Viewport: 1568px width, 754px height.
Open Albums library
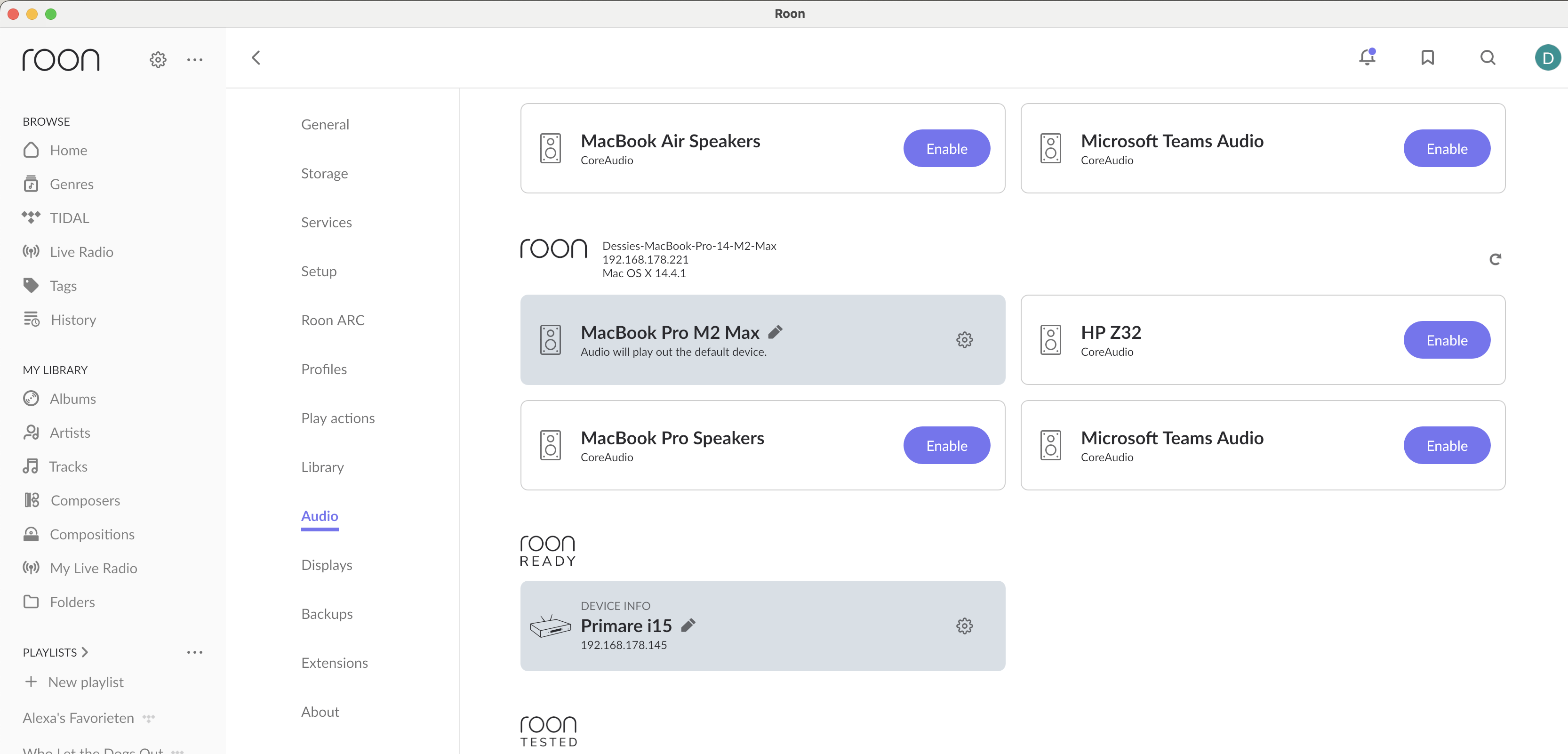click(60, 399)
